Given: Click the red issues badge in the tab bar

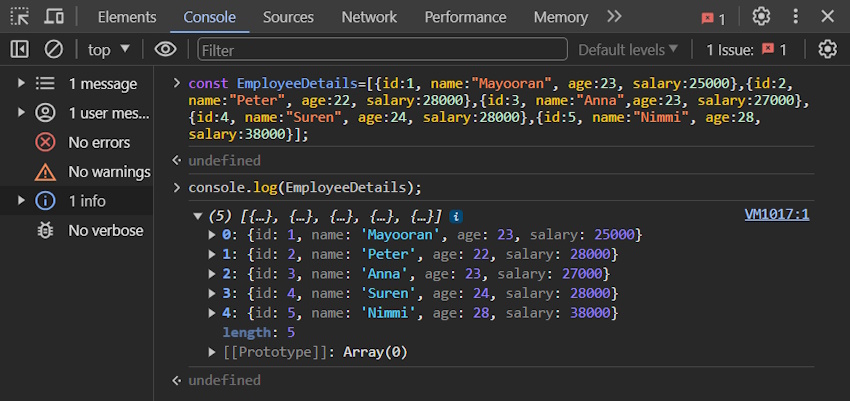Looking at the screenshot, I should point(713,18).
